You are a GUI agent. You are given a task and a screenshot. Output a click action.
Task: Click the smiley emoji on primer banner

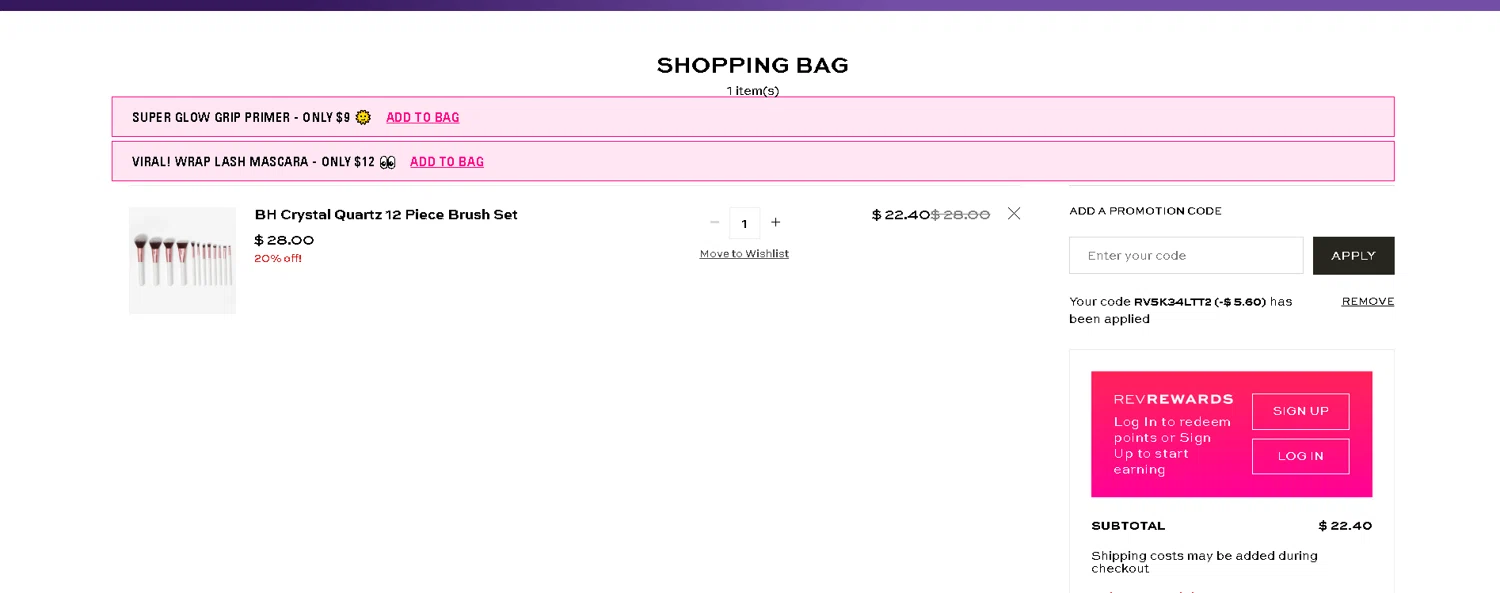363,117
